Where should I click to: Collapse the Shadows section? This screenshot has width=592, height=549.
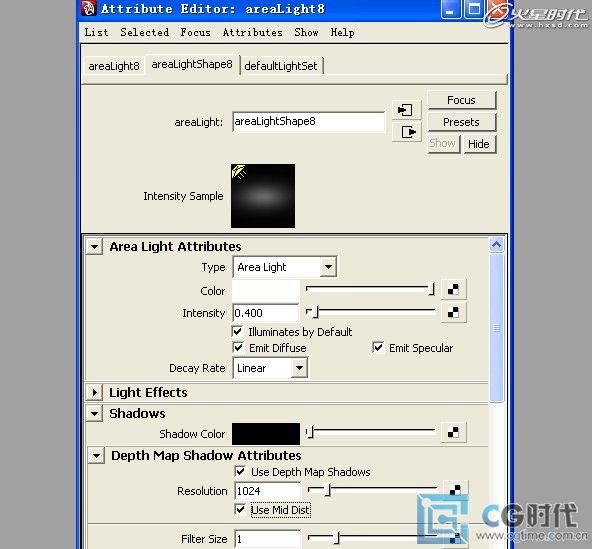coord(94,413)
